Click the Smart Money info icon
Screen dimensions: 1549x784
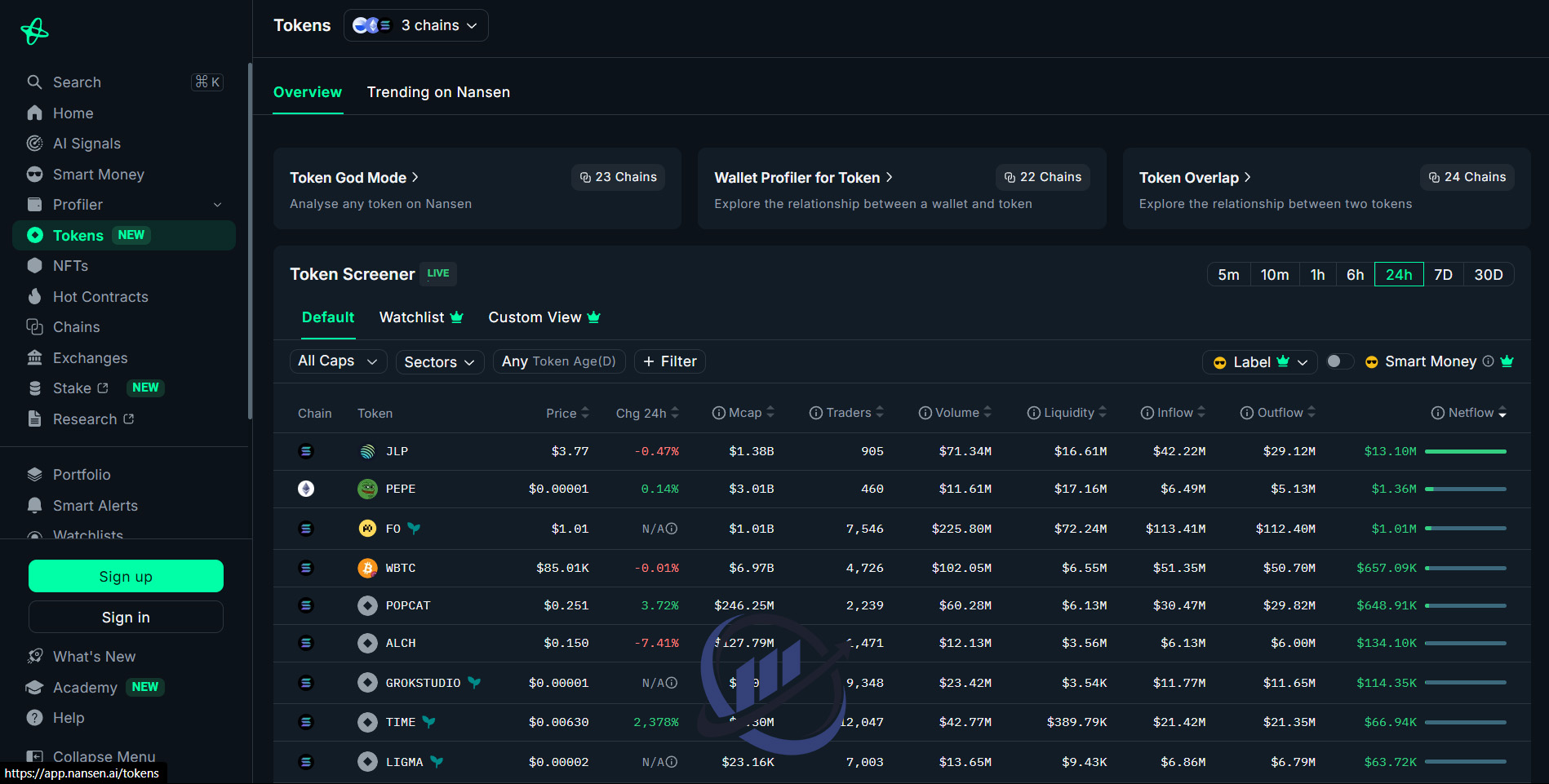coord(1489,361)
